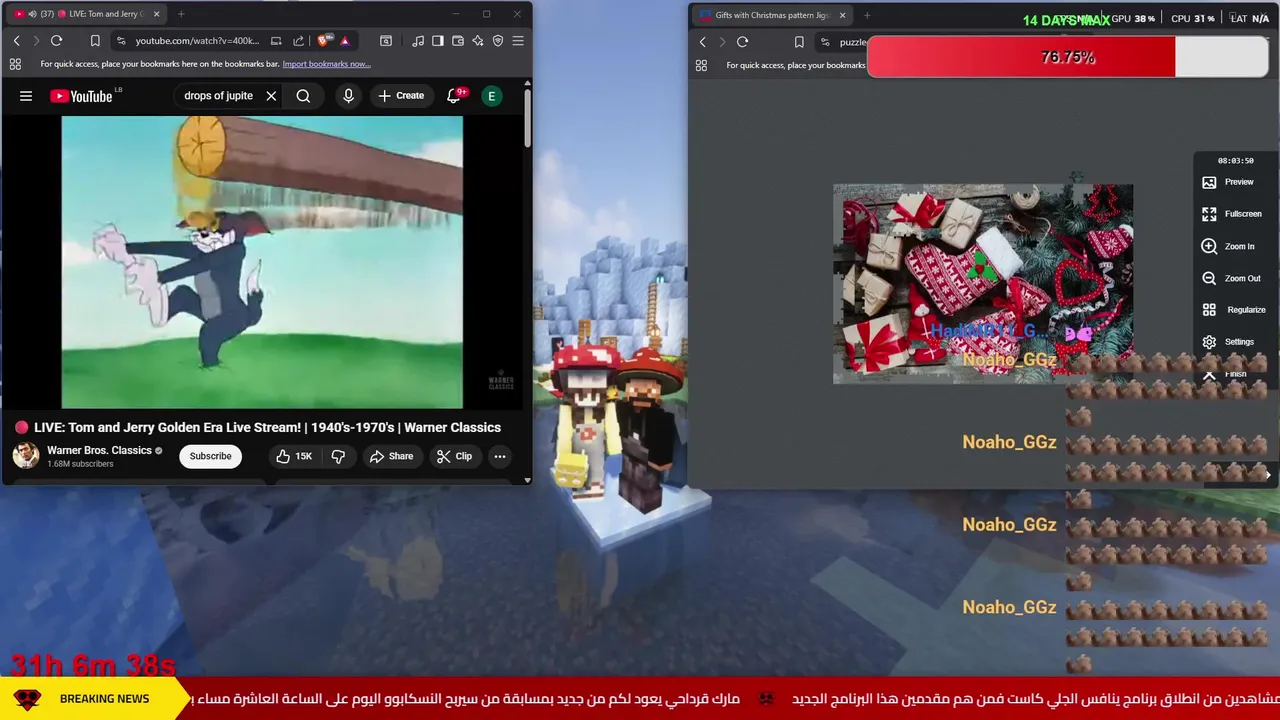
Task: Go back in puzzle browser window
Action: point(702,42)
